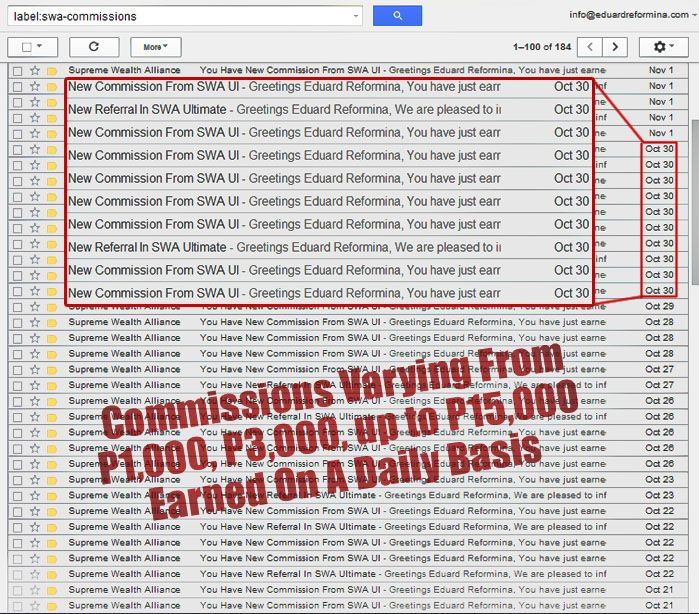Select the Oct 27 New Referral email checkbox
This screenshot has height=614, width=699.
tap(17, 386)
